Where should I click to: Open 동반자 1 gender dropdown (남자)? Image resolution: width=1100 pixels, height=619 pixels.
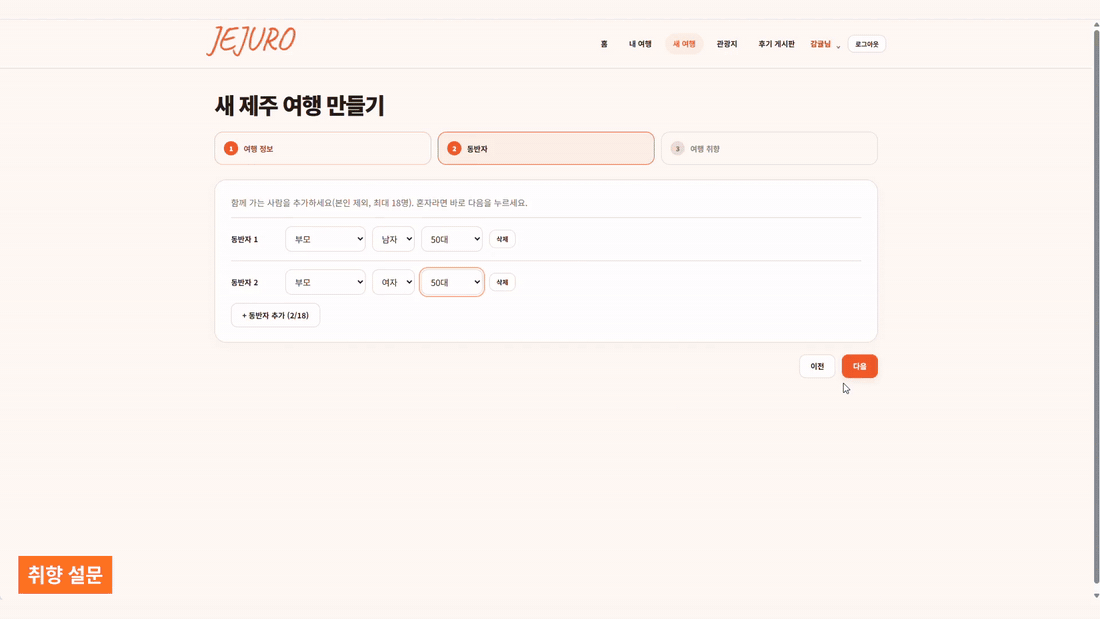pos(393,239)
